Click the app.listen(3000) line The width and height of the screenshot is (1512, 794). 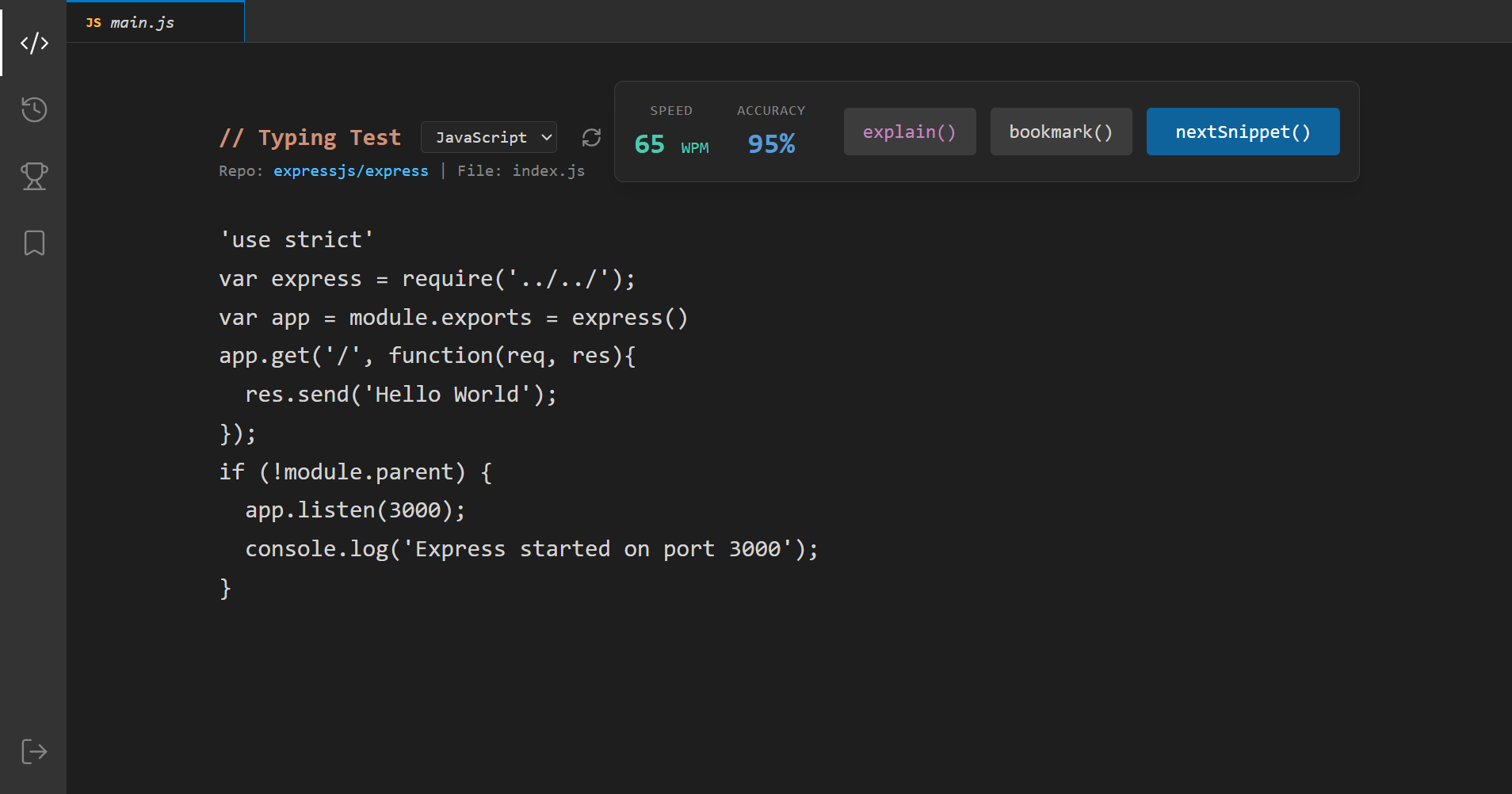[355, 510]
